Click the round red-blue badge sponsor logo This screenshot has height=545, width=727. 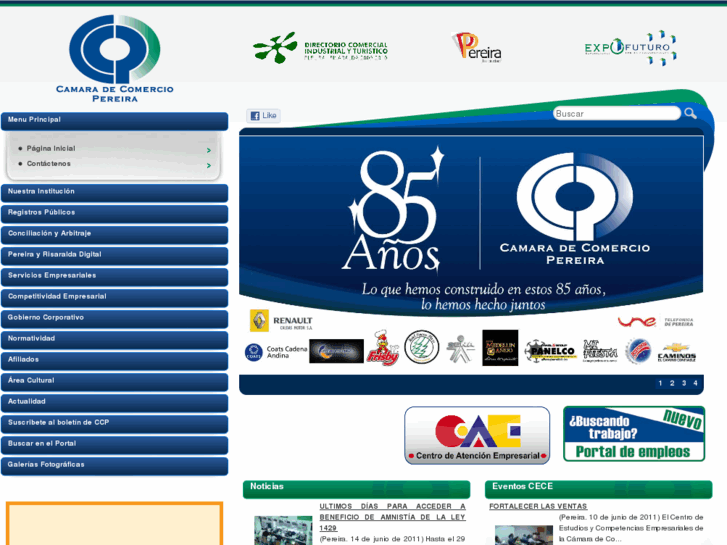point(638,351)
